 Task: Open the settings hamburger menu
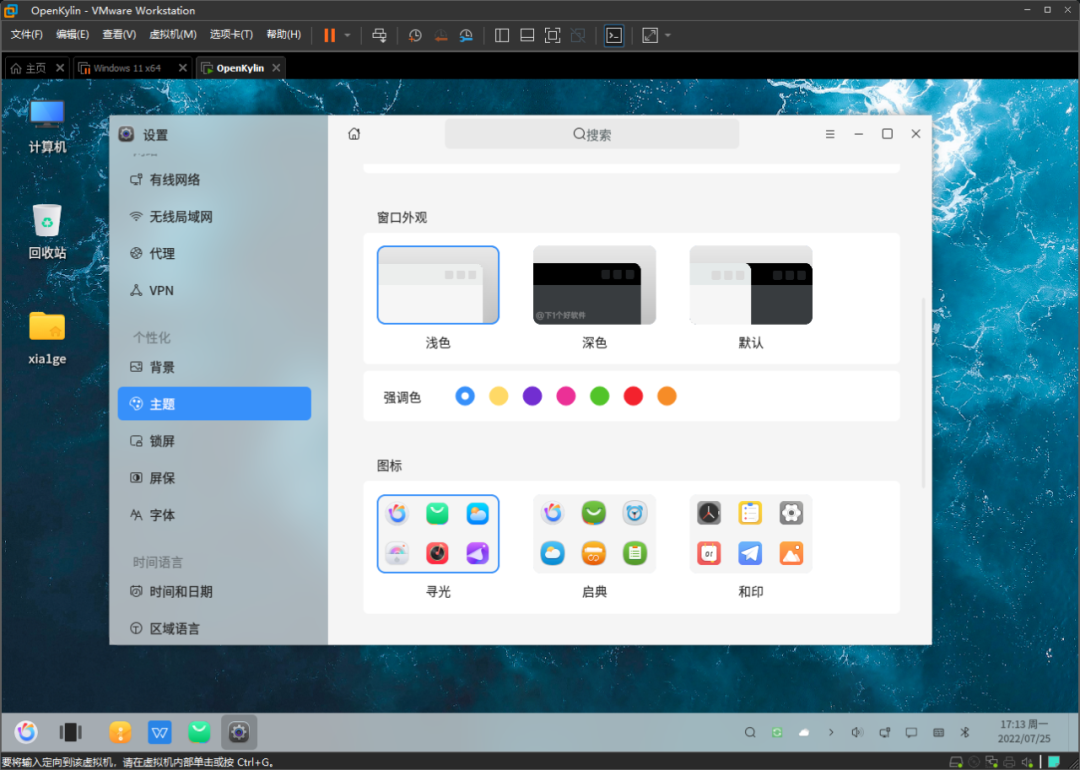pyautogui.click(x=830, y=132)
